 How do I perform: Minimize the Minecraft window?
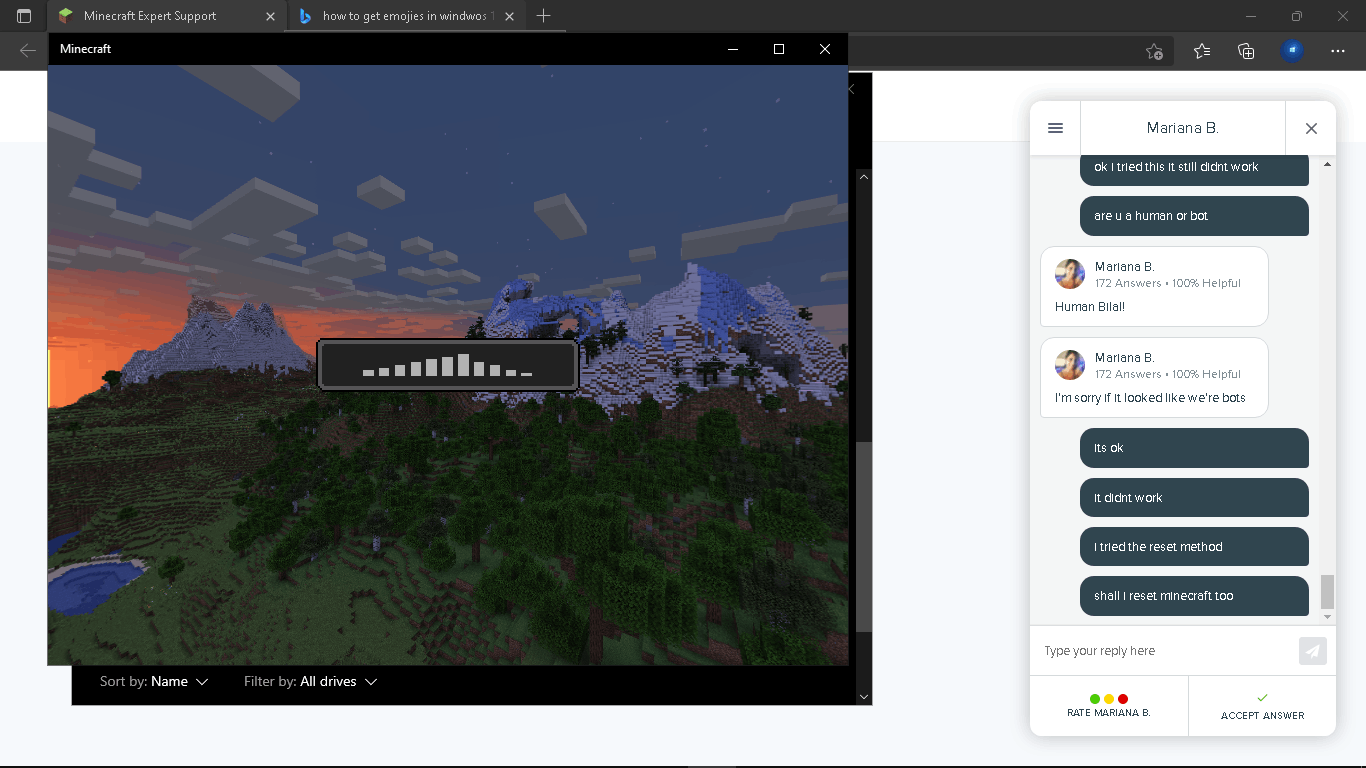pos(733,49)
